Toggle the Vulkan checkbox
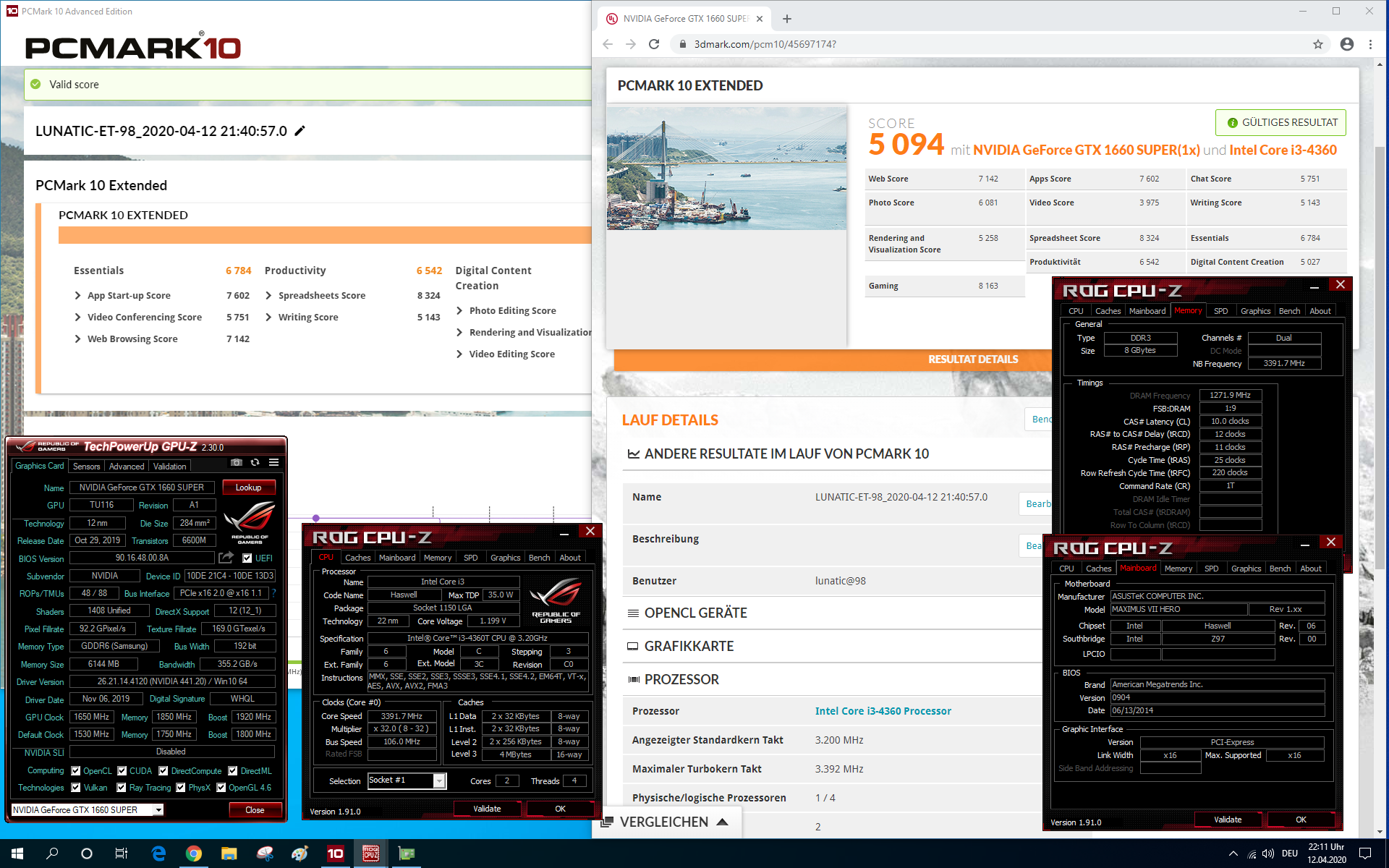 click(76, 788)
